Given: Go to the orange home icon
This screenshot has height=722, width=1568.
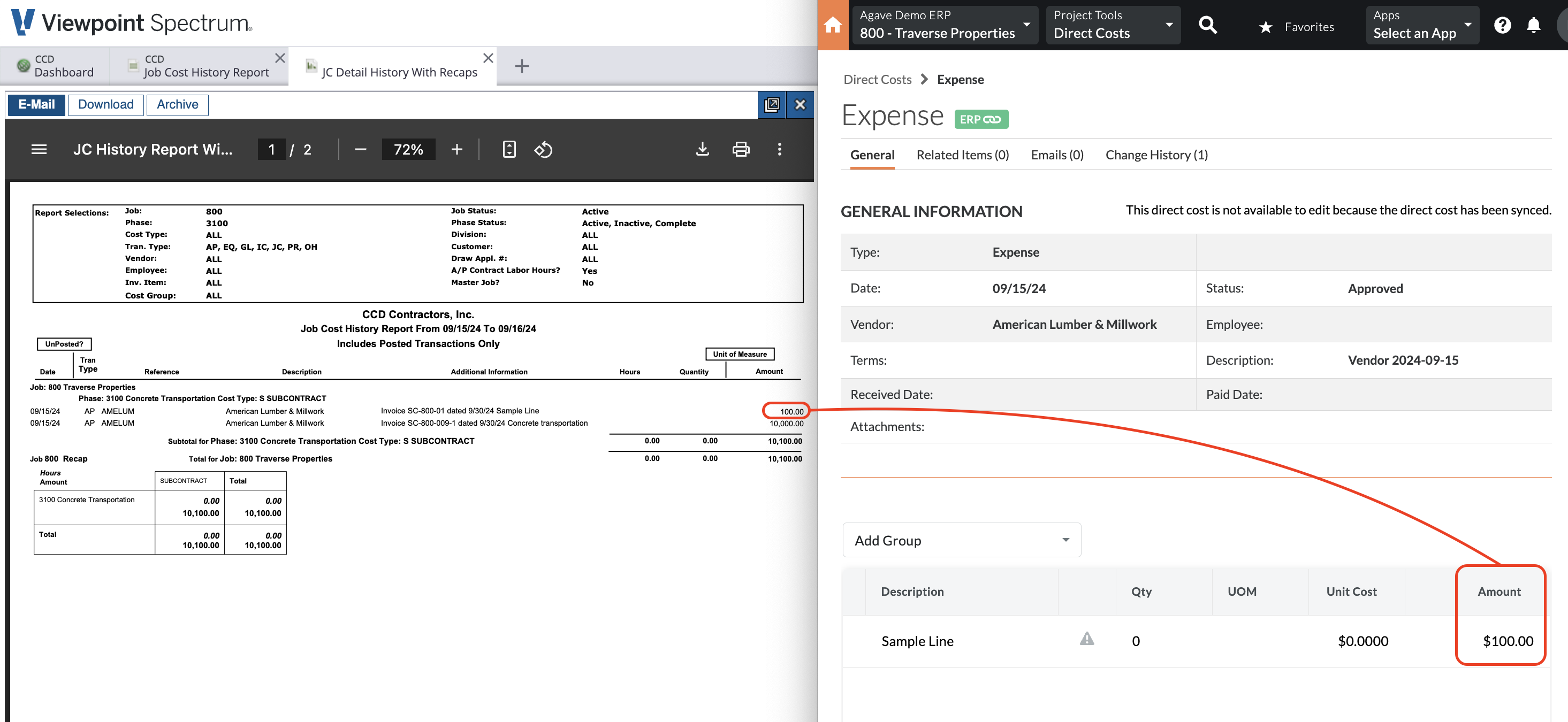Looking at the screenshot, I should click(833, 25).
